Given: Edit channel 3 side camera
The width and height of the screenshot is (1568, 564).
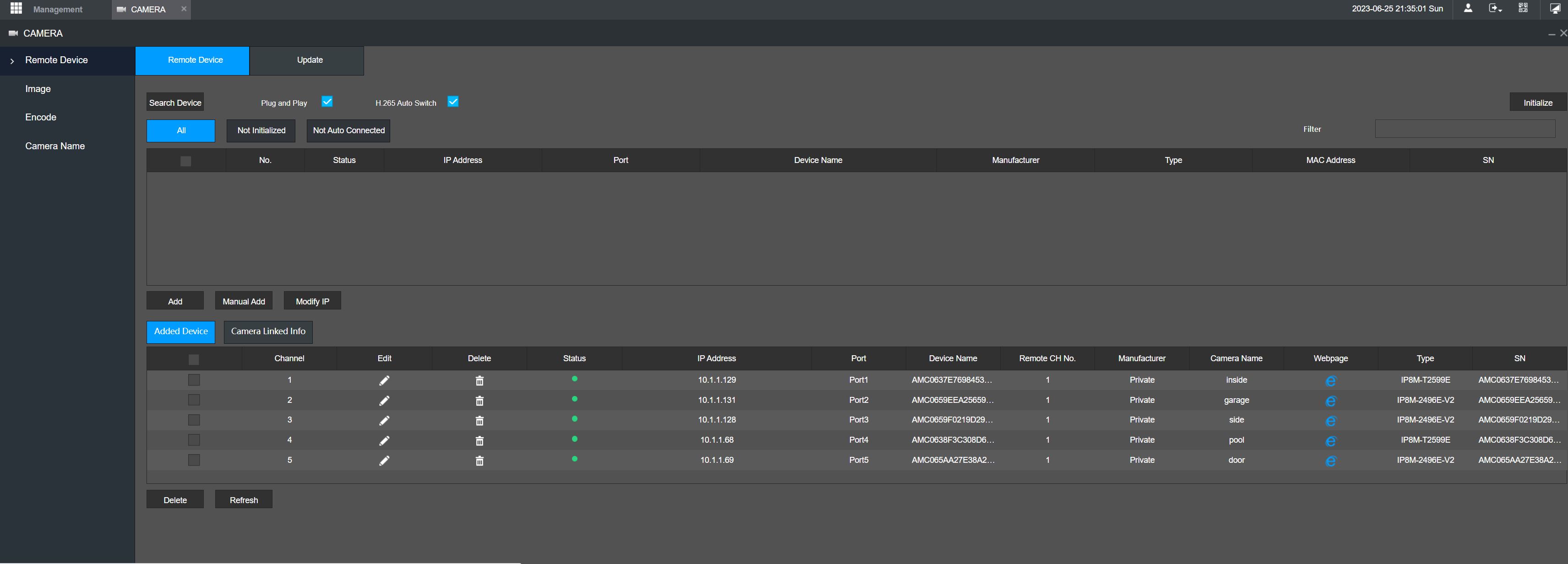Looking at the screenshot, I should click(384, 420).
